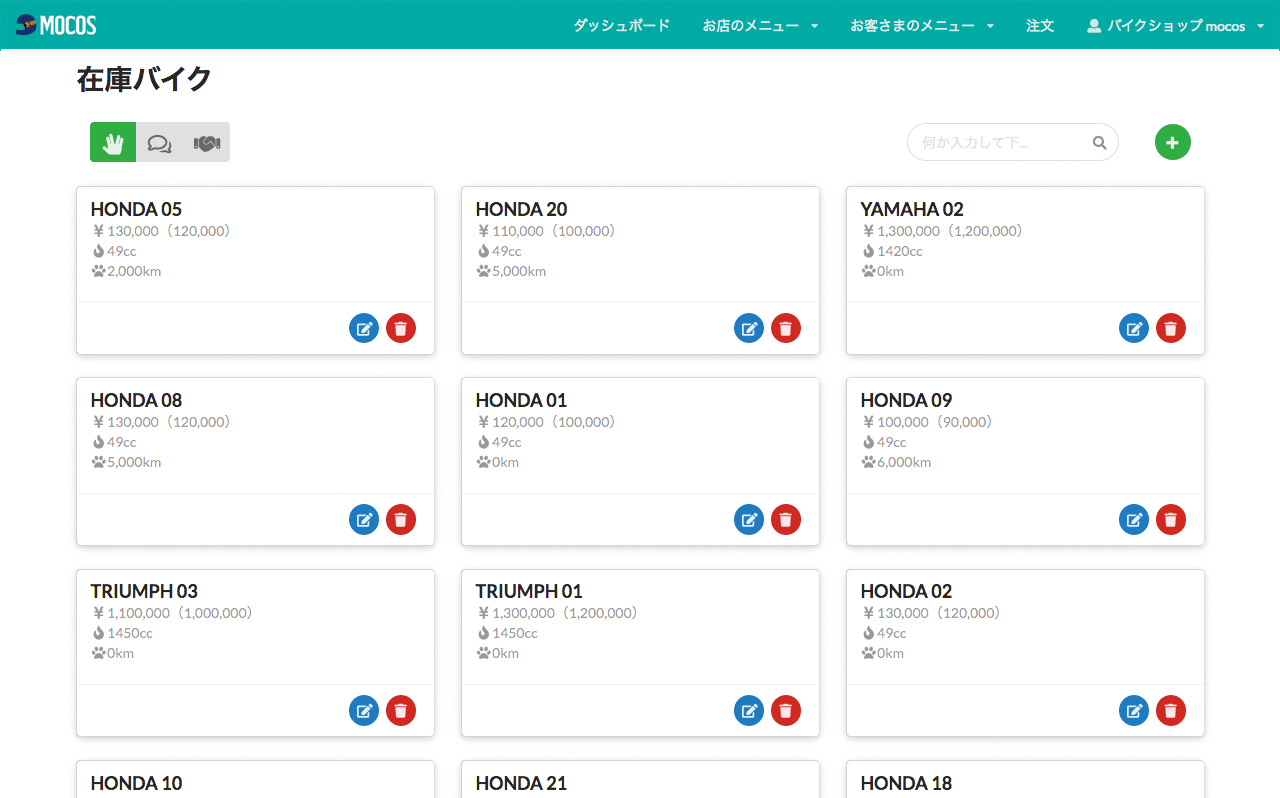
Task: Click the TRIUMPH 03 card title
Action: point(144,591)
